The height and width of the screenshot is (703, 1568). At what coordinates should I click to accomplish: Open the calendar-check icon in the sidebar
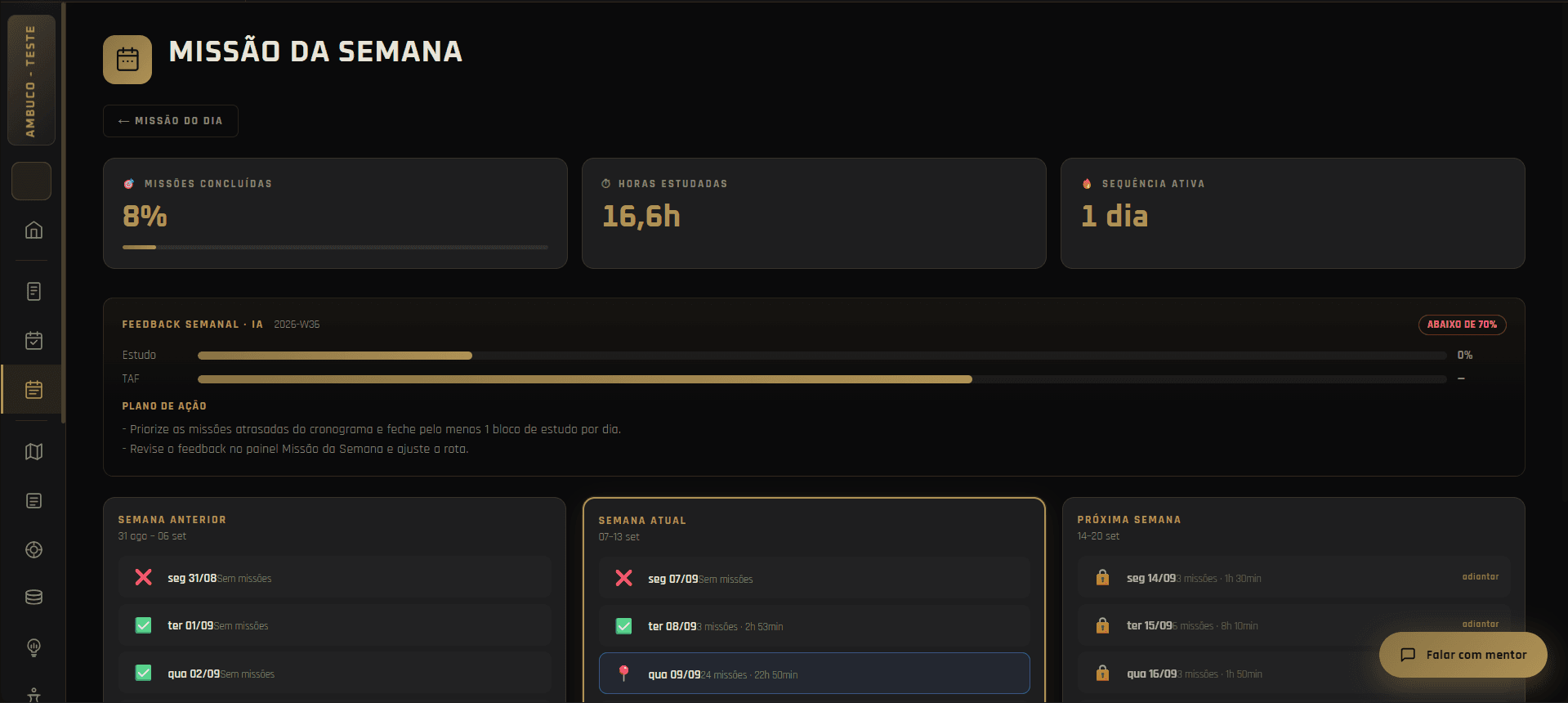[x=34, y=341]
